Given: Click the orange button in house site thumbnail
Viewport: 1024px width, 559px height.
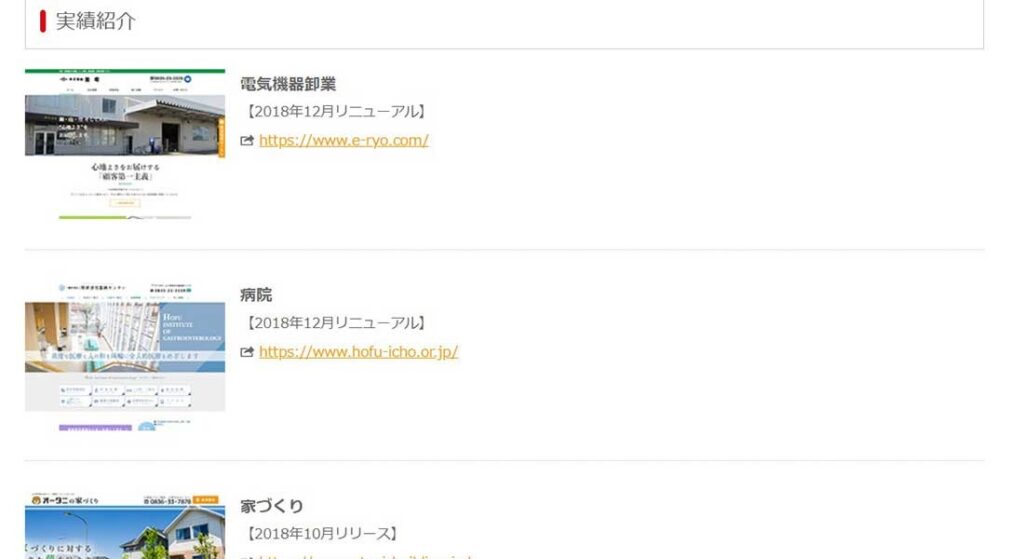Looking at the screenshot, I should [206, 500].
